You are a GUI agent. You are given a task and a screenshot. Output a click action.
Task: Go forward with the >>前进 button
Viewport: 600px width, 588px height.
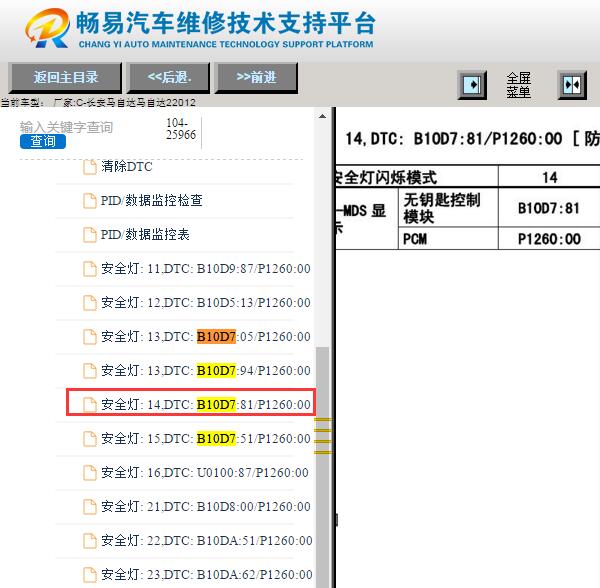pos(256,78)
